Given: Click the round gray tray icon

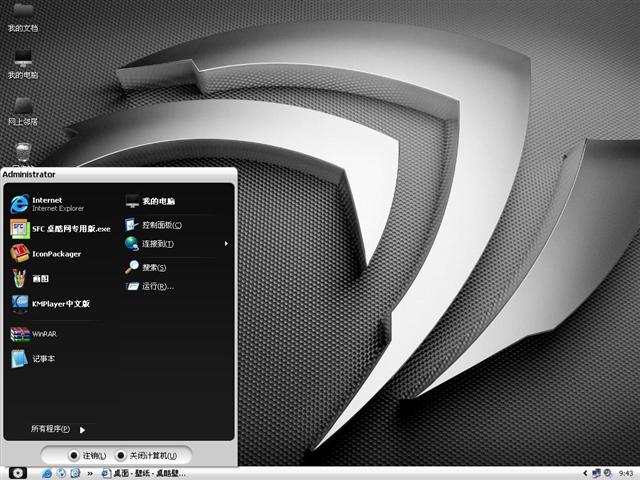Looking at the screenshot, I should (x=608, y=473).
